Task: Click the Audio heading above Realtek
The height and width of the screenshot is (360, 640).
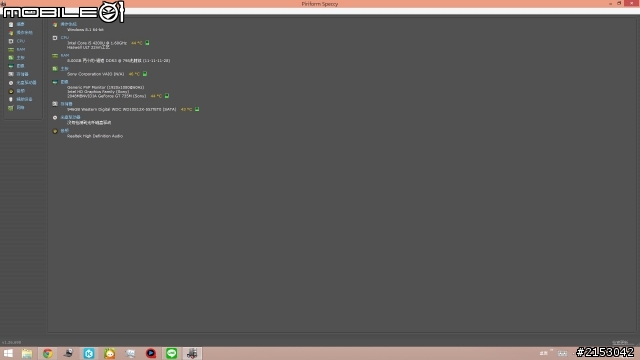Action: [64, 131]
